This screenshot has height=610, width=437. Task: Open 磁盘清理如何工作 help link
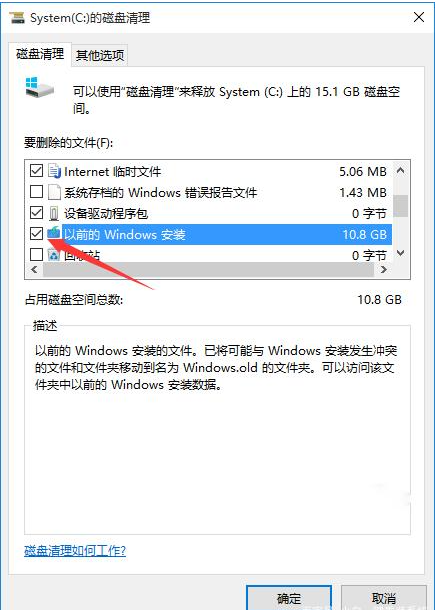[x=75, y=550]
